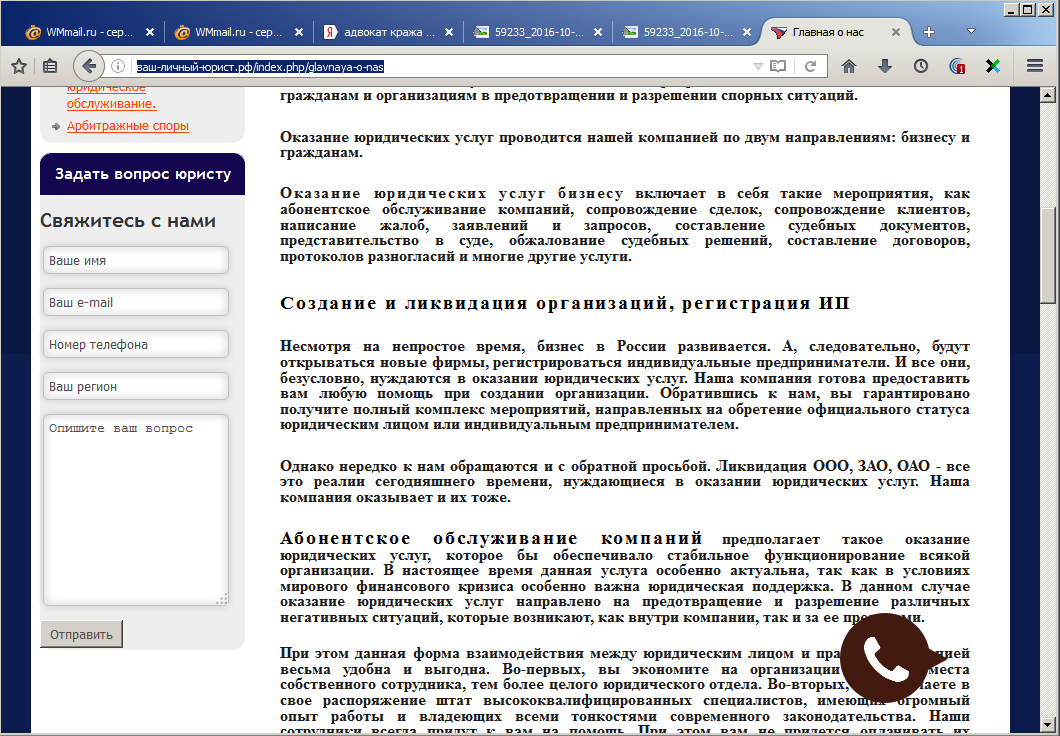Focus the 'Номер телефона' input field

[136, 344]
